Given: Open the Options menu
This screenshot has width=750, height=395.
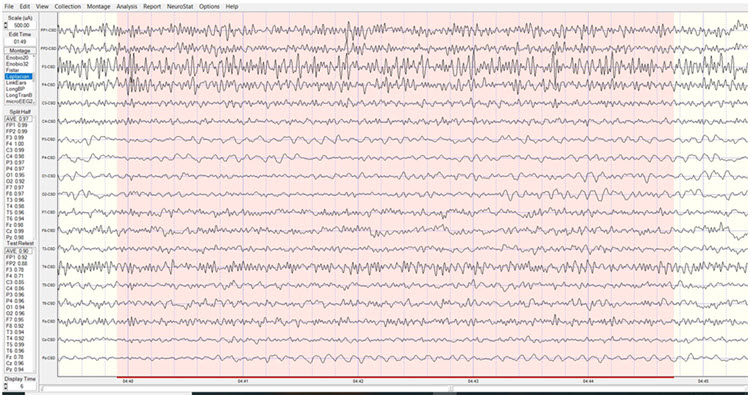Looking at the screenshot, I should point(209,7).
